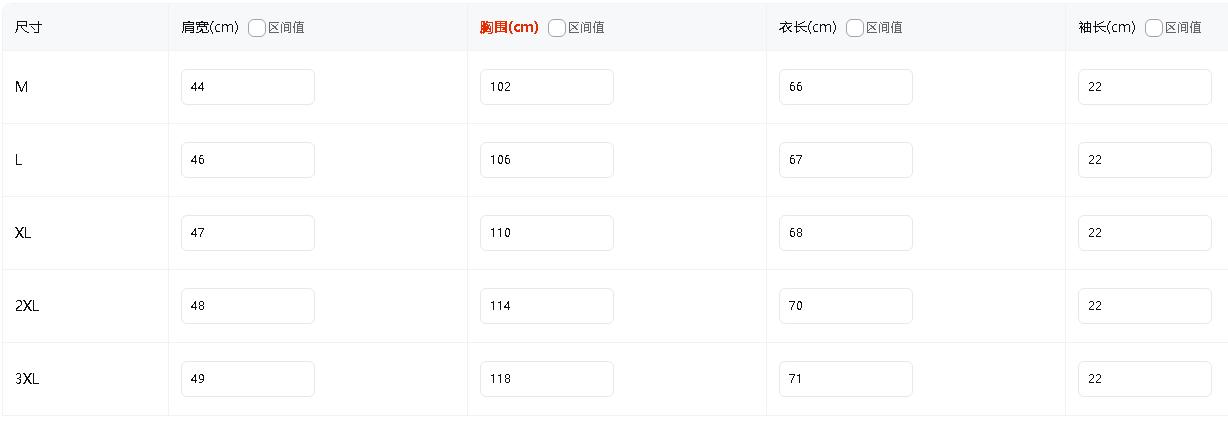Click the 3XL 衣长 field showing 71
Screen dimensions: 1228x428
[x=845, y=379]
